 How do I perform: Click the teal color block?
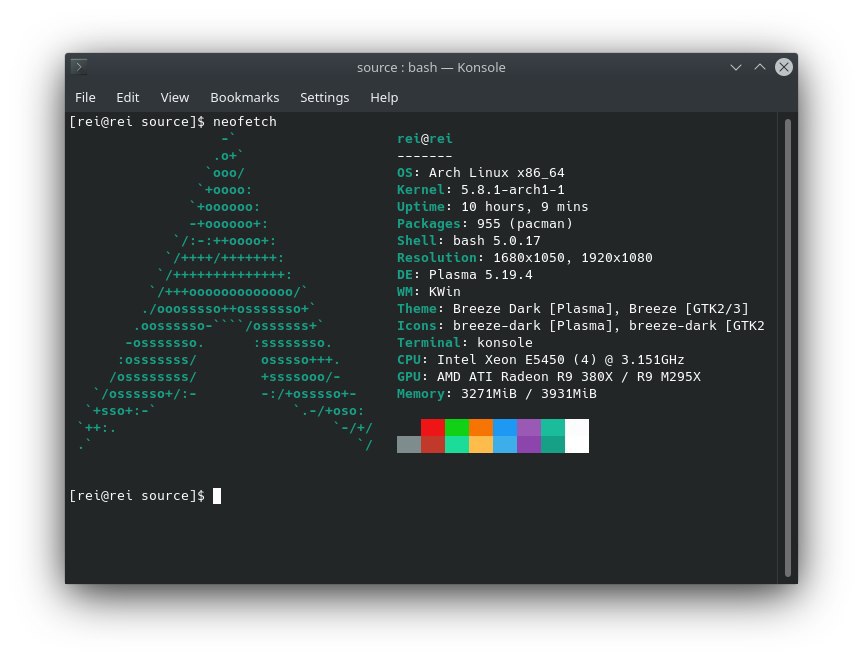pyautogui.click(x=553, y=428)
